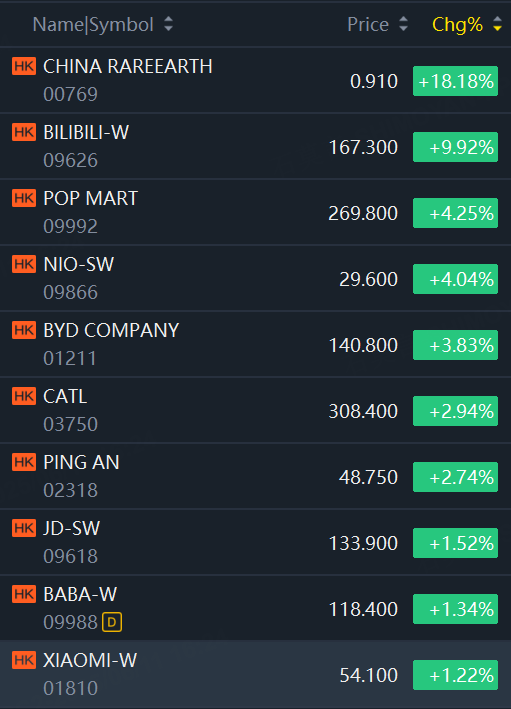
Task: Click HK market badge beside POP MART
Action: [24, 199]
